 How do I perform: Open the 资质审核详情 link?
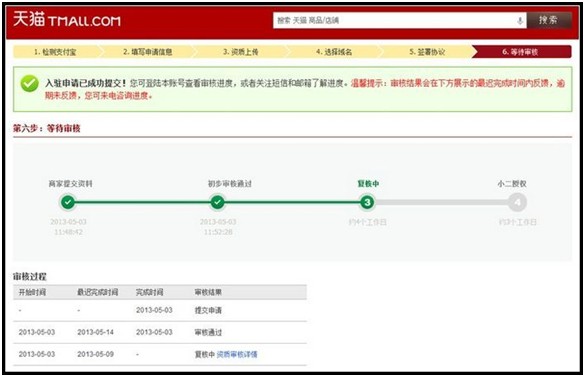tap(237, 354)
